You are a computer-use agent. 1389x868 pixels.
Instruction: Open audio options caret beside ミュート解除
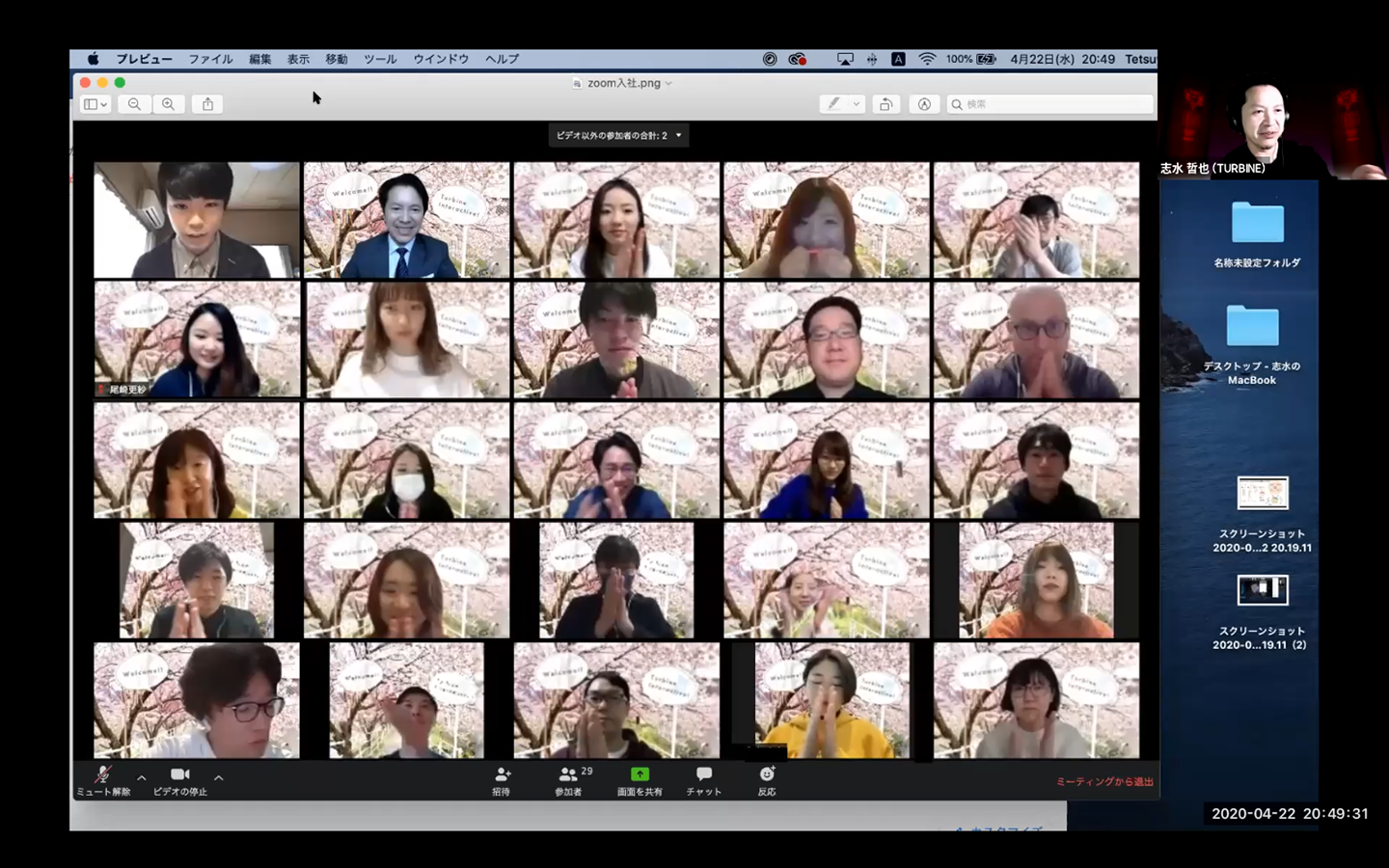[141, 777]
